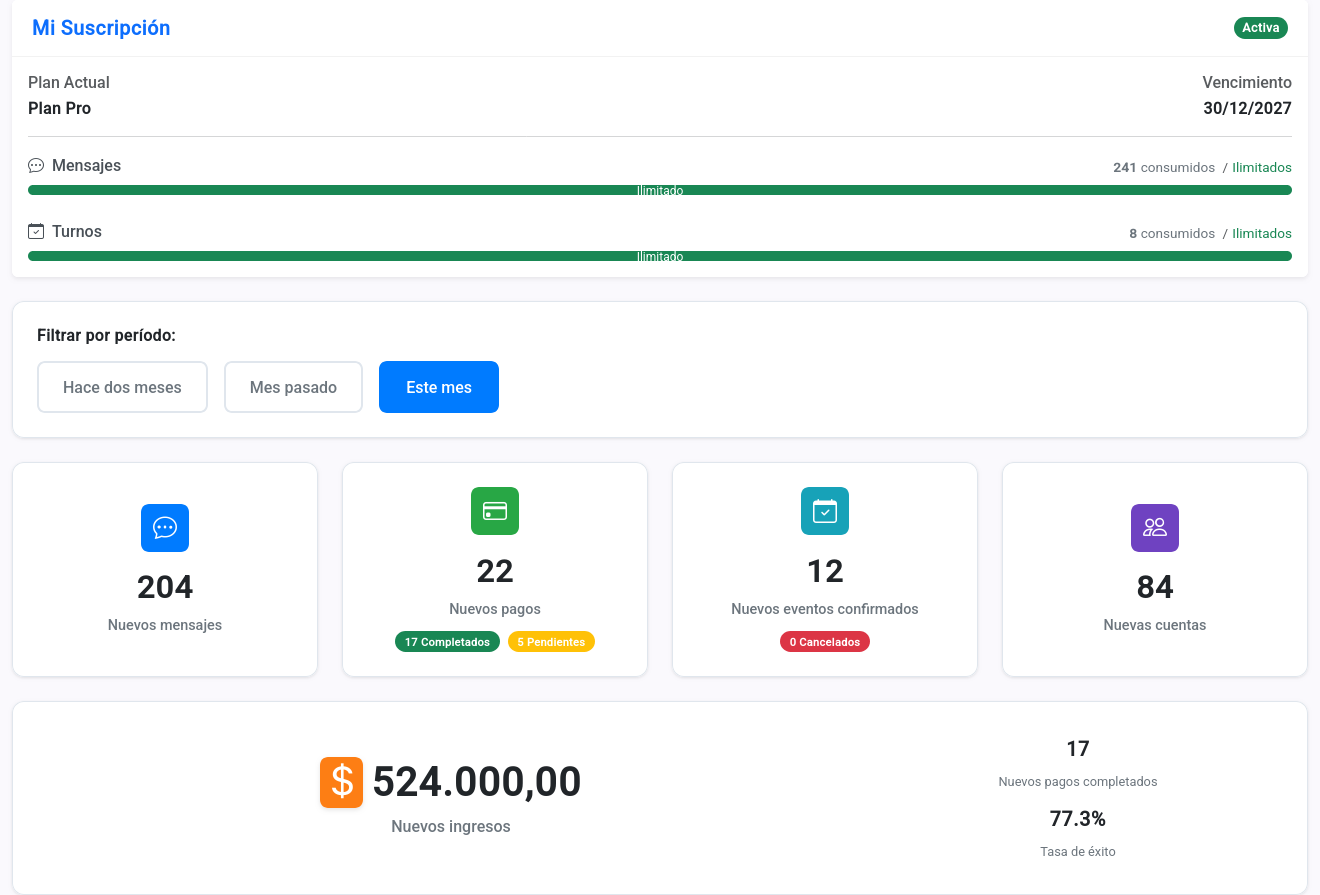Click the 22 new payments number

[x=495, y=571]
